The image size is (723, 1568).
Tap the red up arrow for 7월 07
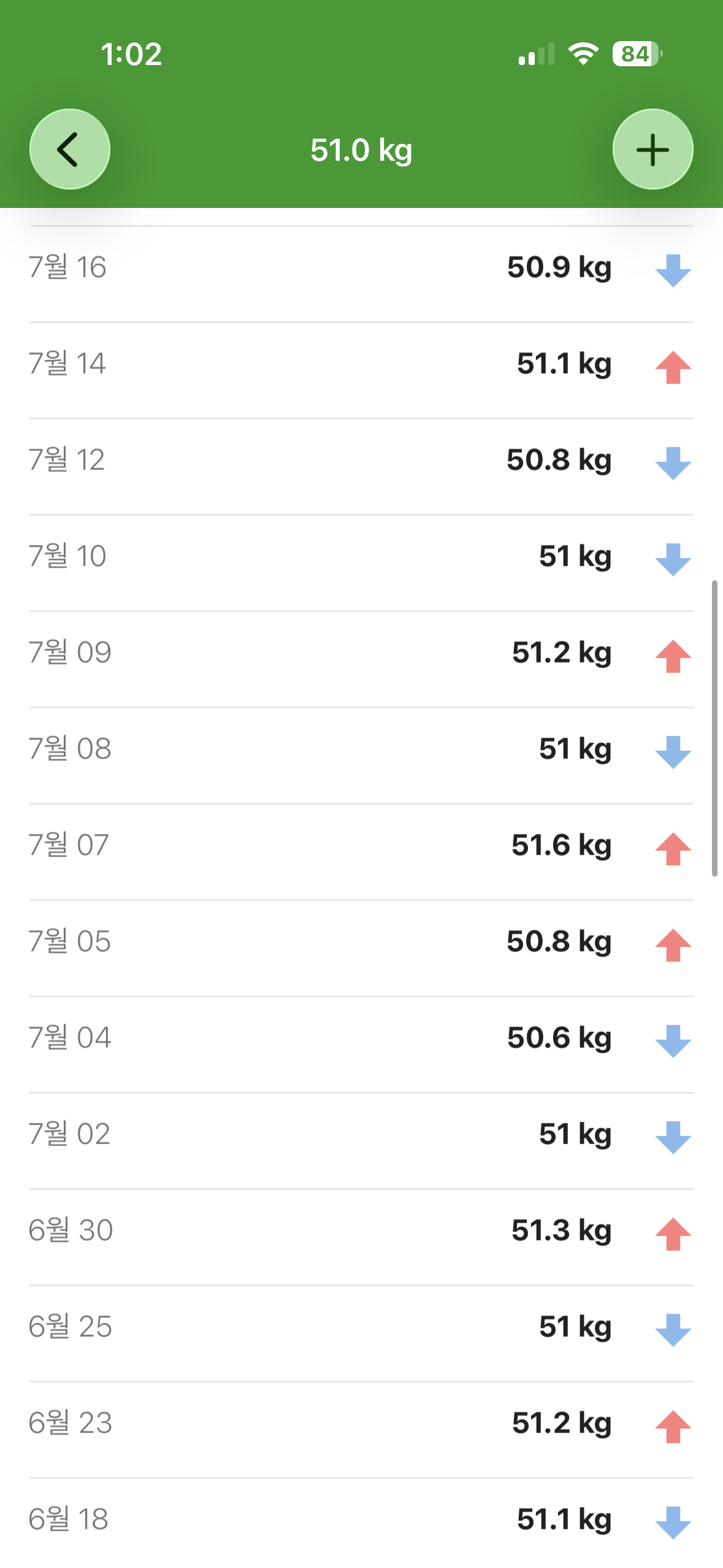tap(673, 848)
